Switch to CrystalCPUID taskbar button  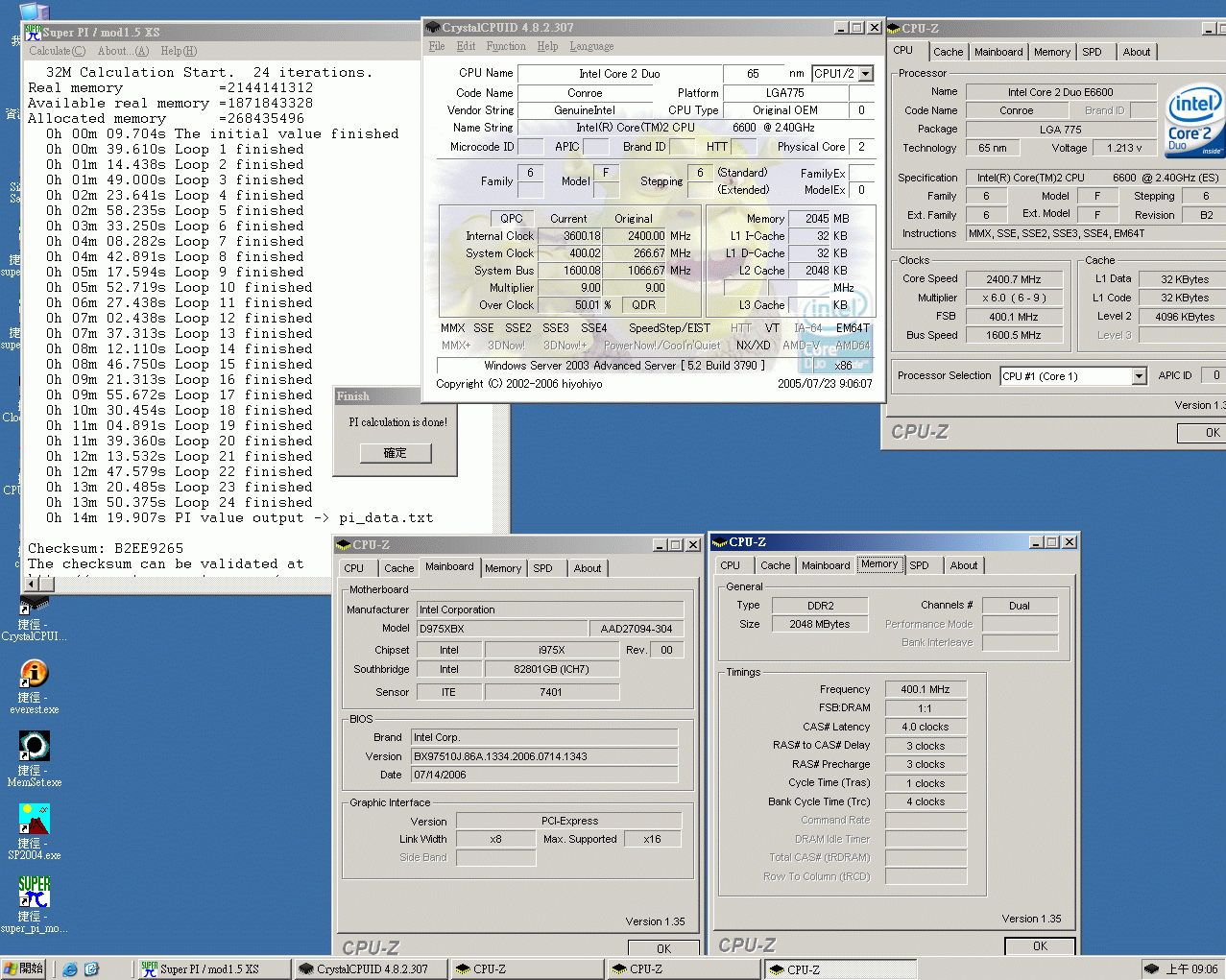coord(370,968)
